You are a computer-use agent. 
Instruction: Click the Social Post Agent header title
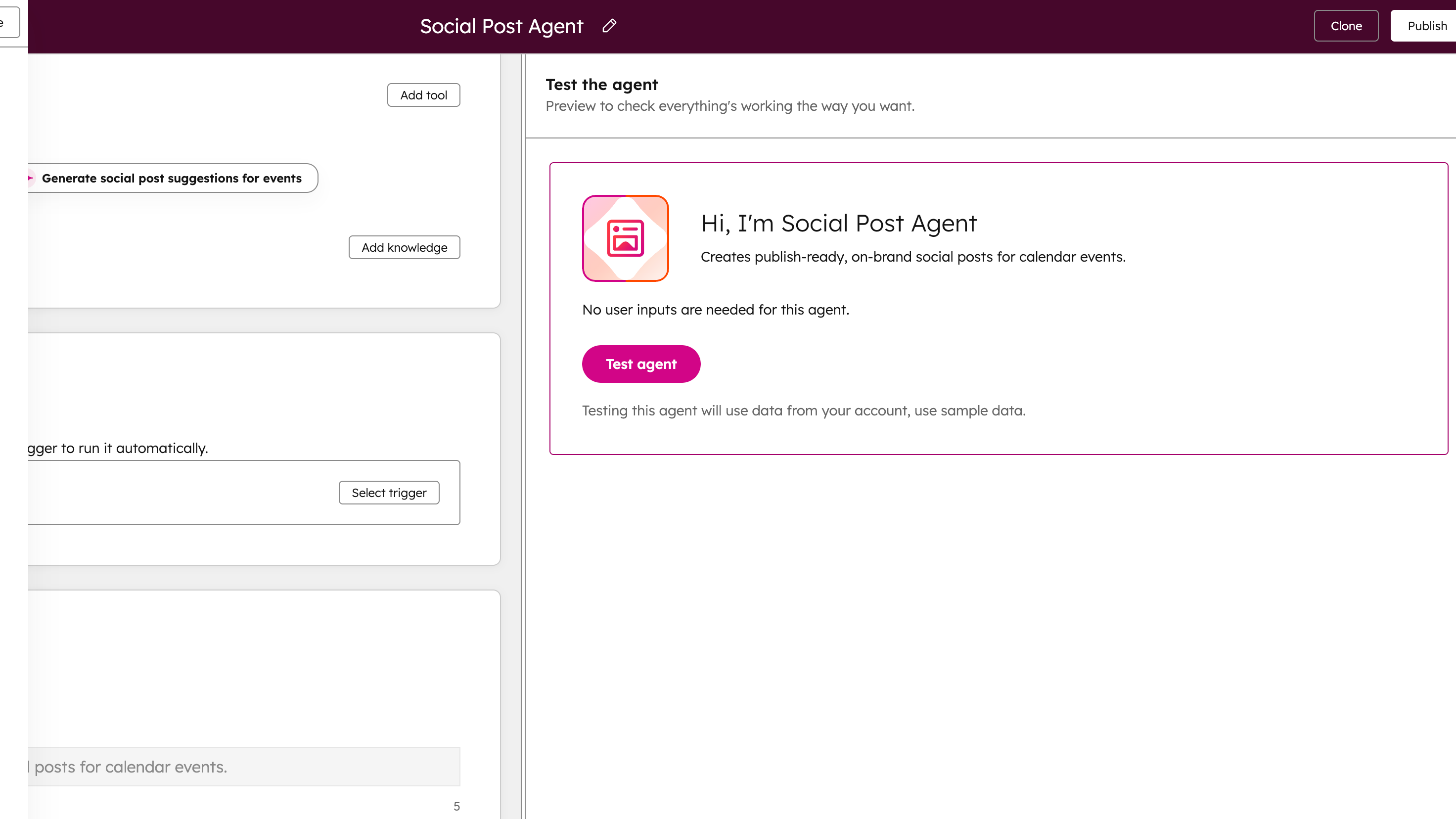point(501,26)
